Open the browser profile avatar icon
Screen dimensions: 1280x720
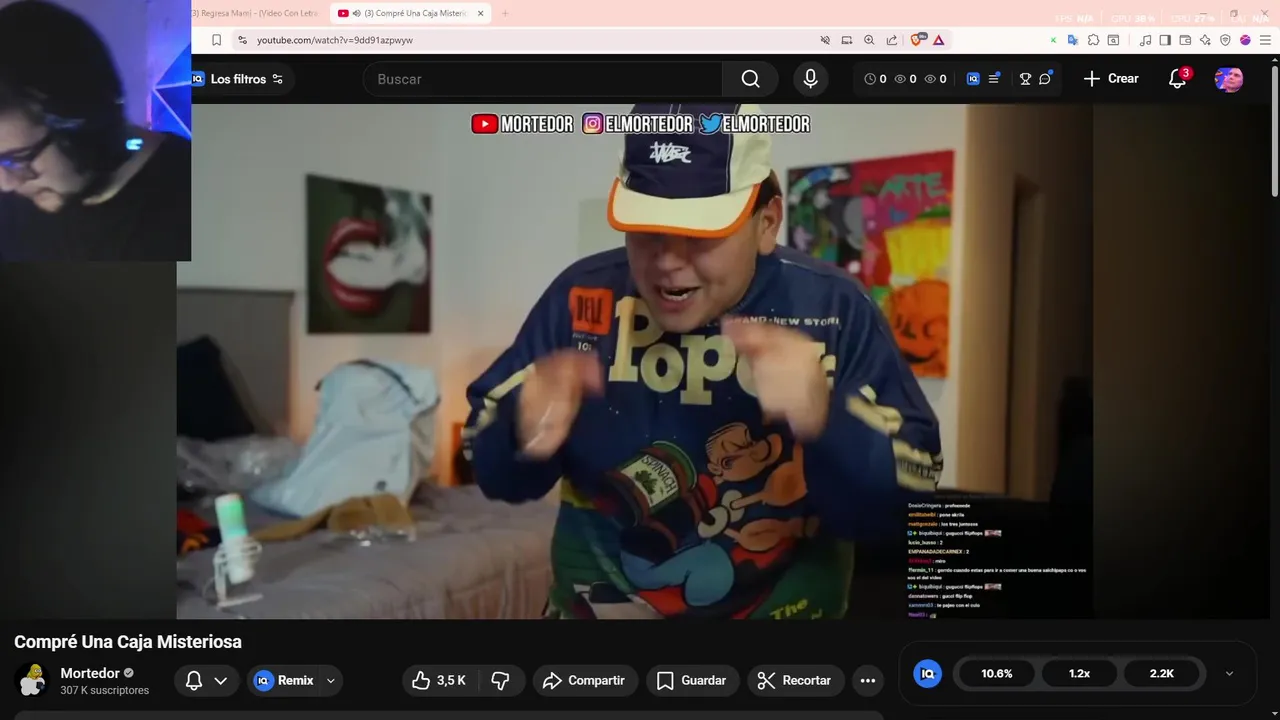pyautogui.click(x=1245, y=40)
